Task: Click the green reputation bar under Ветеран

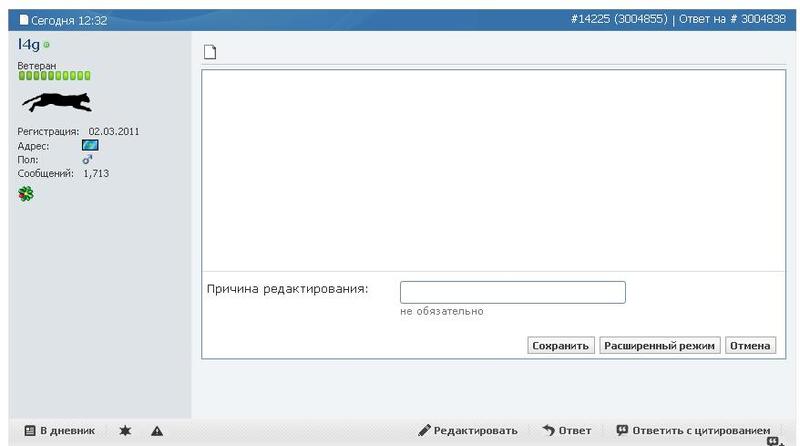Action: 54,75
